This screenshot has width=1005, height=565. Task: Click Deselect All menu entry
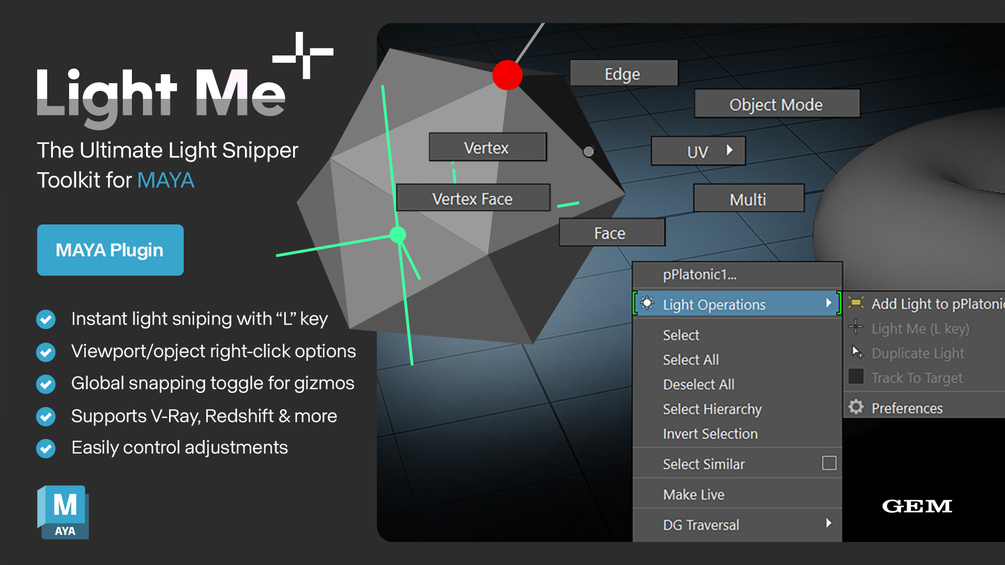[x=699, y=384]
